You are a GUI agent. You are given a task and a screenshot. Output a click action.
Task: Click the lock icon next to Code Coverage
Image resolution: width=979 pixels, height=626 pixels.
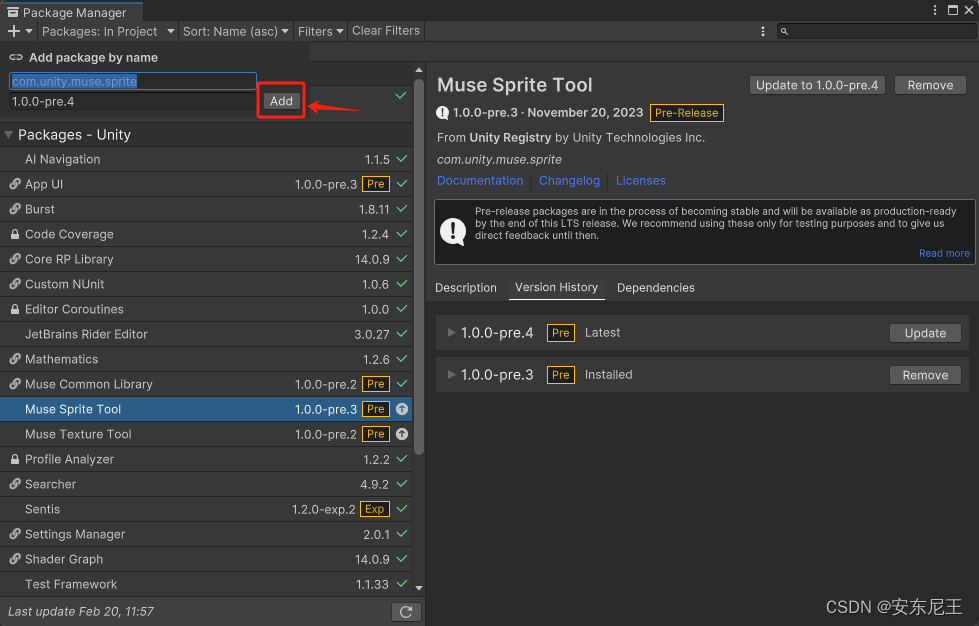click(x=15, y=234)
